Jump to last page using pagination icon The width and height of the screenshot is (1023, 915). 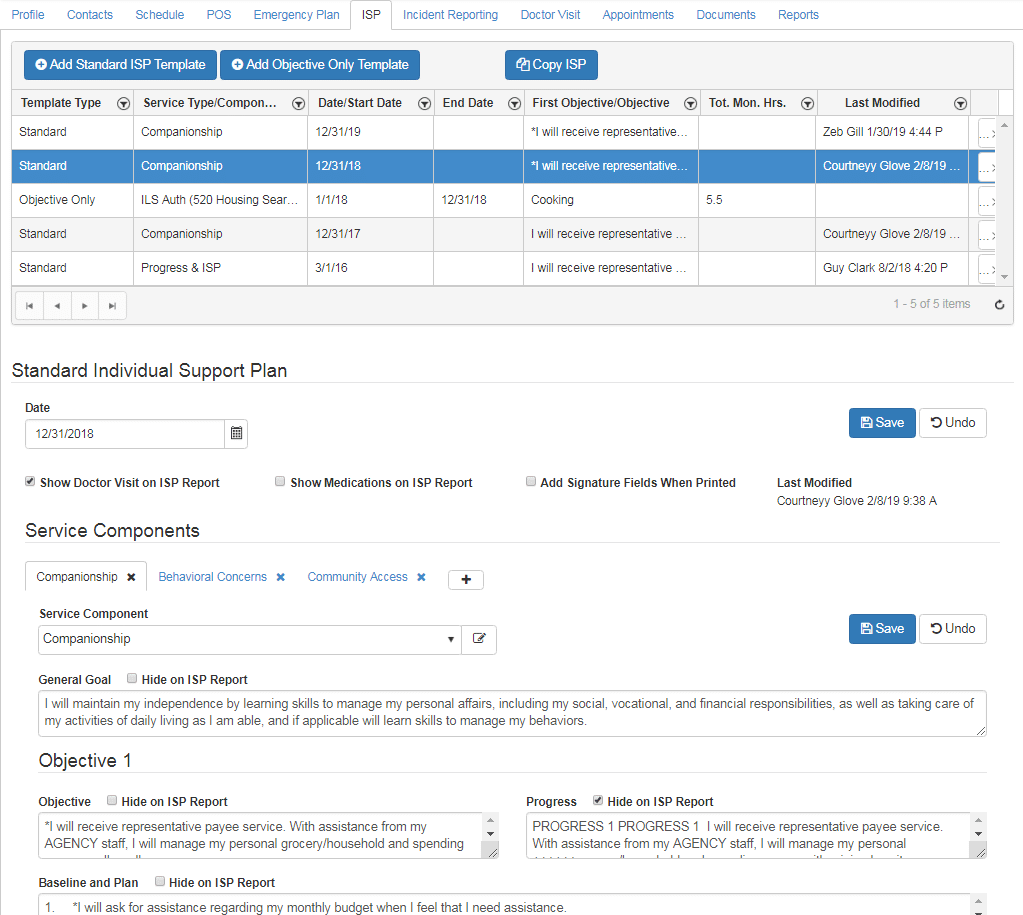coord(110,305)
